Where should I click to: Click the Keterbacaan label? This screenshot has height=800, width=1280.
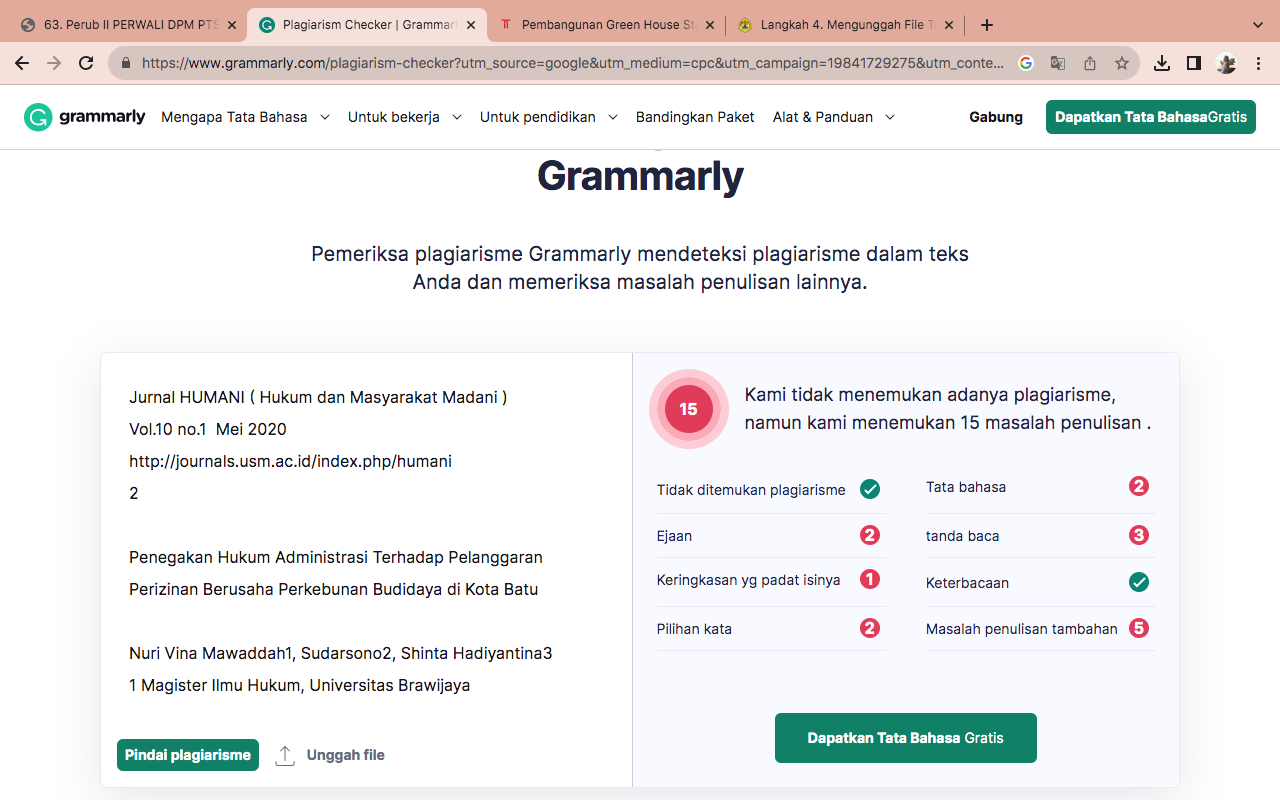(x=967, y=582)
